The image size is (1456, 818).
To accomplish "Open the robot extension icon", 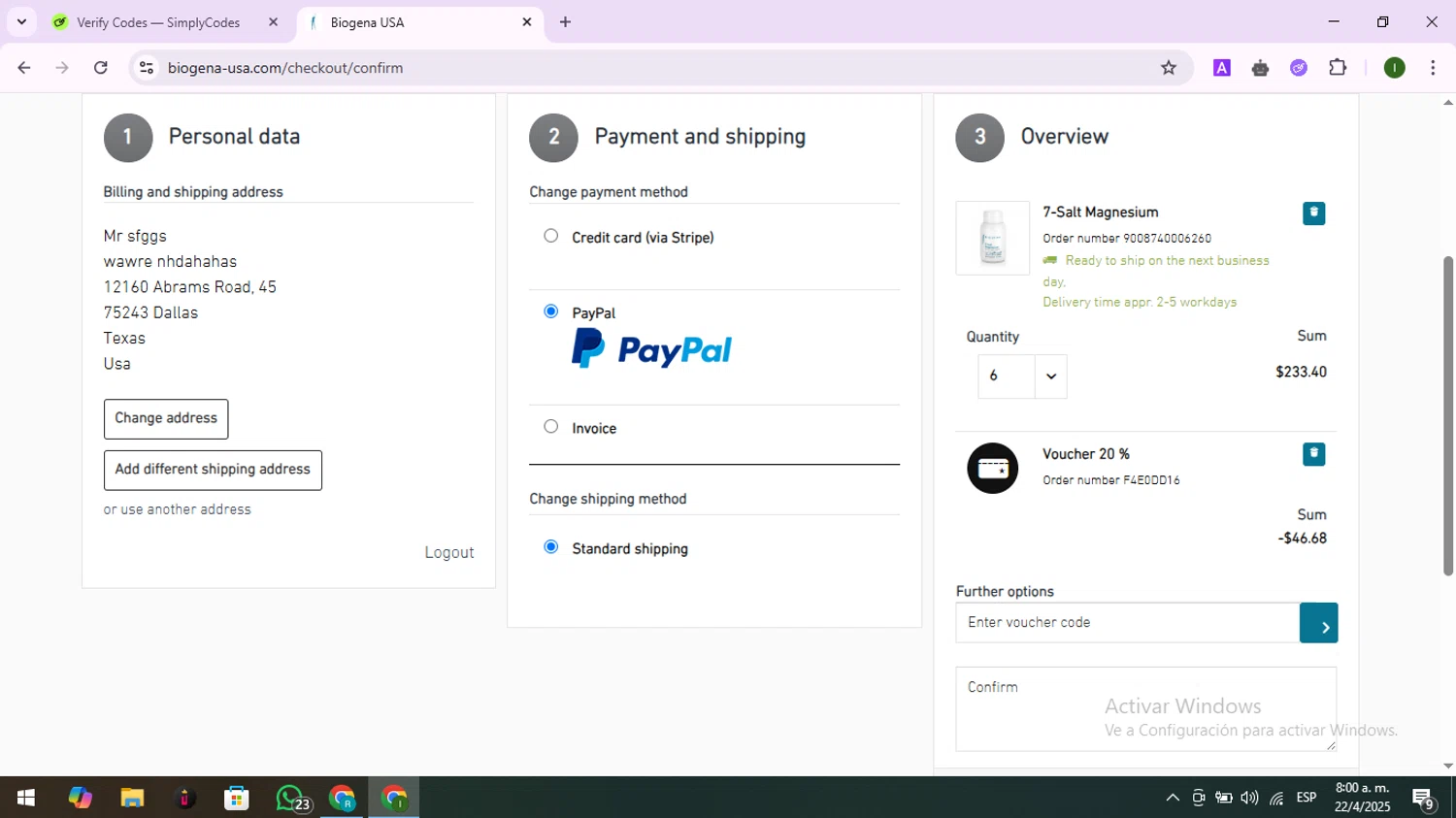I will click(1260, 68).
